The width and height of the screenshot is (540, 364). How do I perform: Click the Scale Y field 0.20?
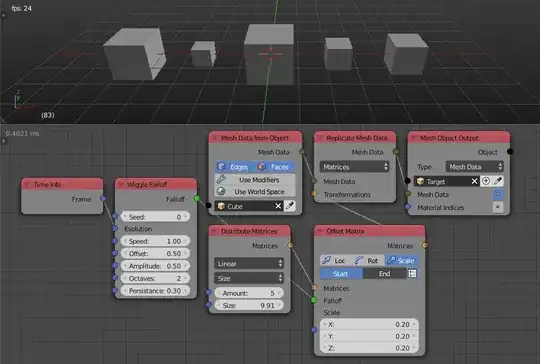coord(370,336)
